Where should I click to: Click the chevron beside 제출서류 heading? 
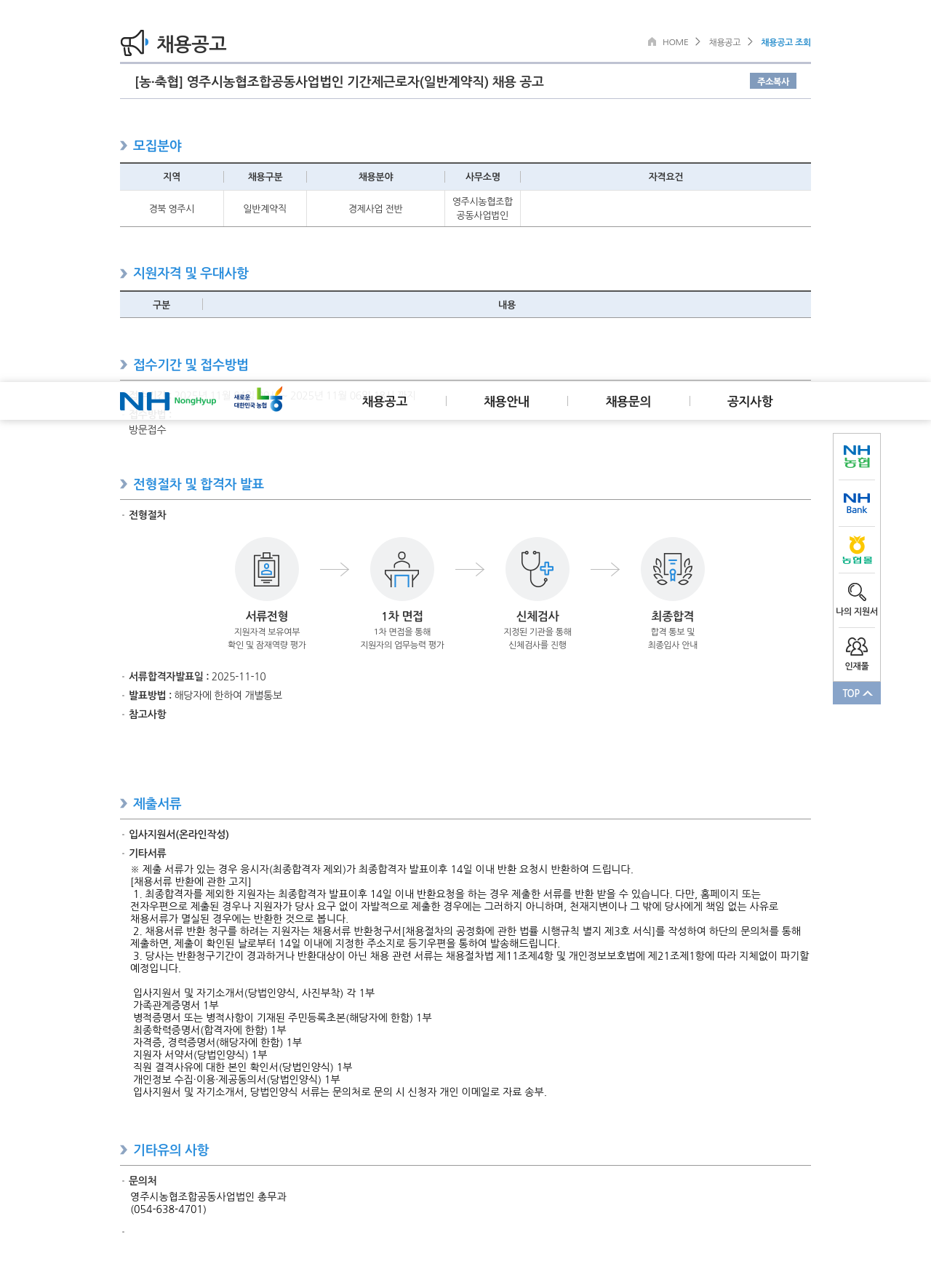124,803
